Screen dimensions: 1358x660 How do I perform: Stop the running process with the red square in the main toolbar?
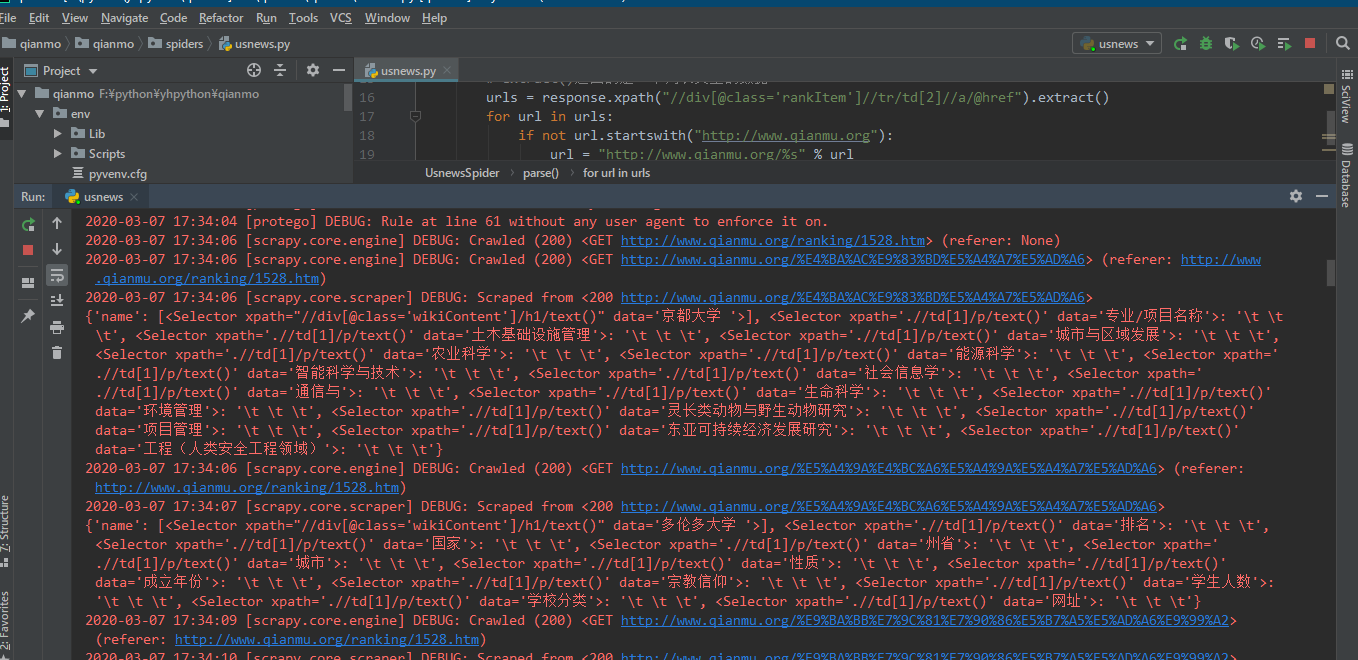[1310, 44]
